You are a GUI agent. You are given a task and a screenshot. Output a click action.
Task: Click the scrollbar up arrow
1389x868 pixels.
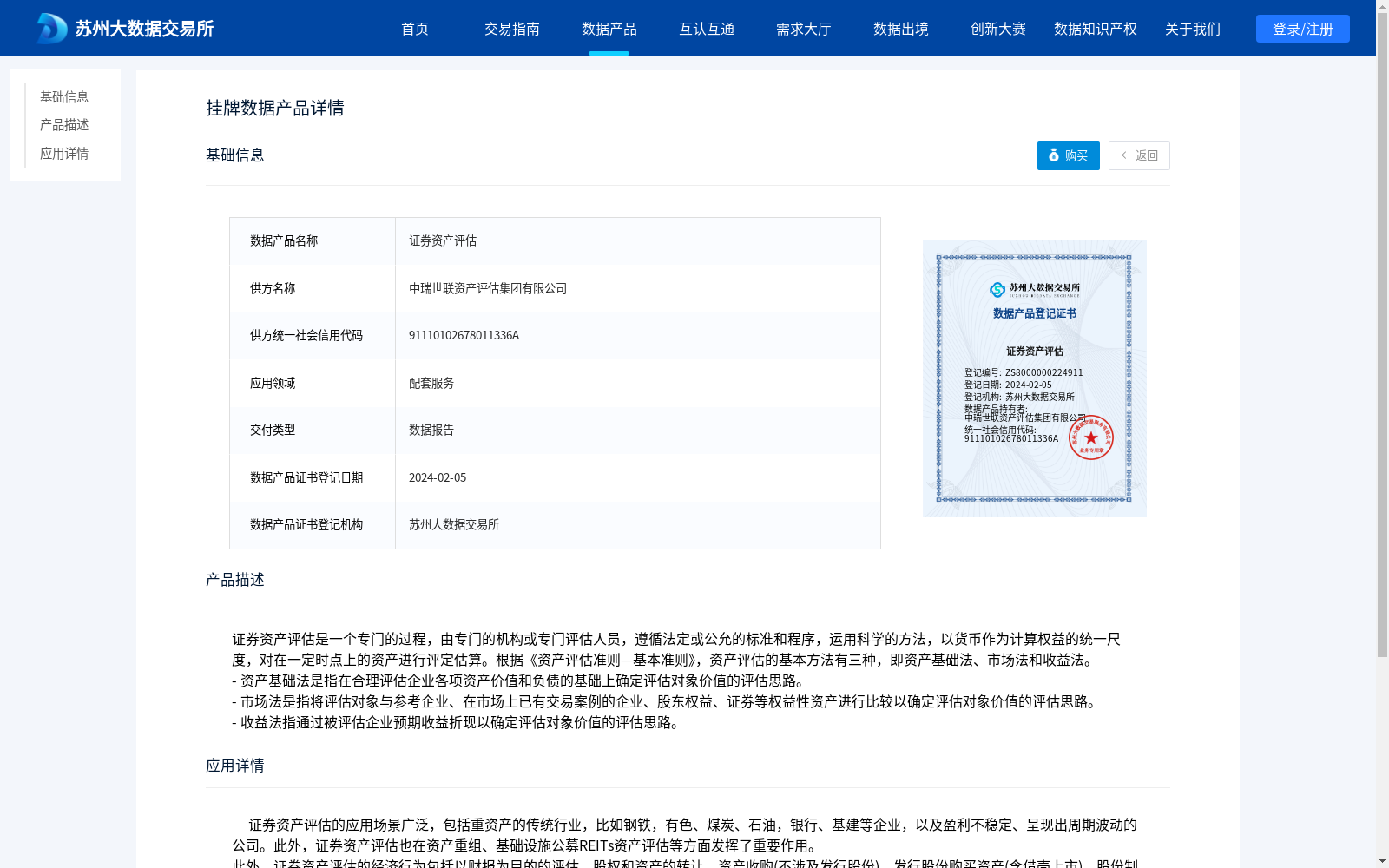1382,6
